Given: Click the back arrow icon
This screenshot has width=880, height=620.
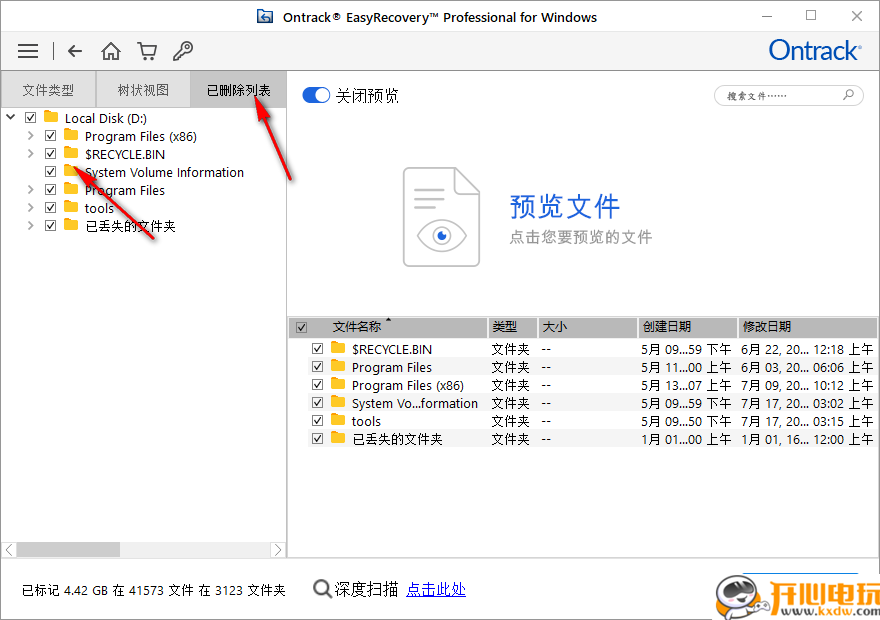Looking at the screenshot, I should (x=75, y=51).
